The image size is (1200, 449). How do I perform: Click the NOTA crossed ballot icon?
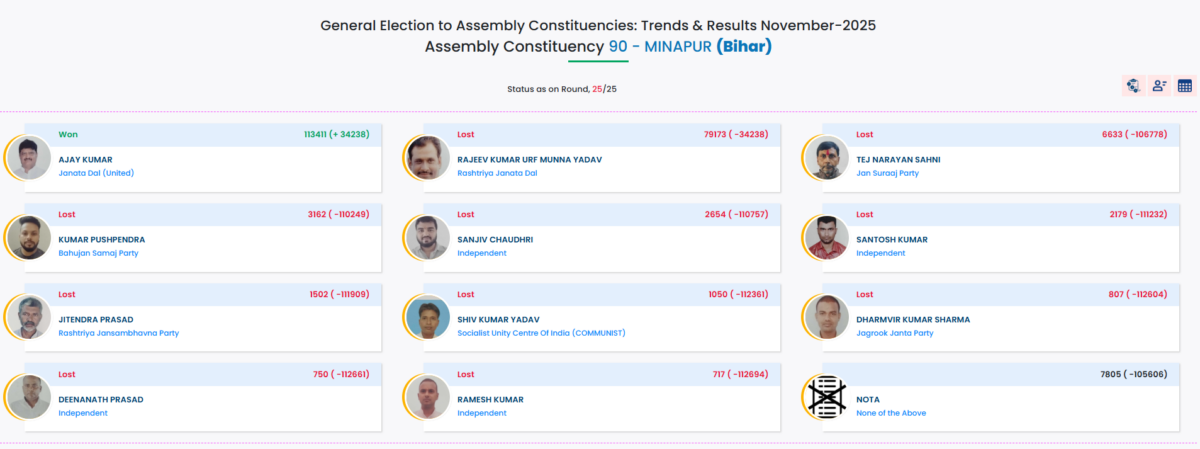click(827, 397)
